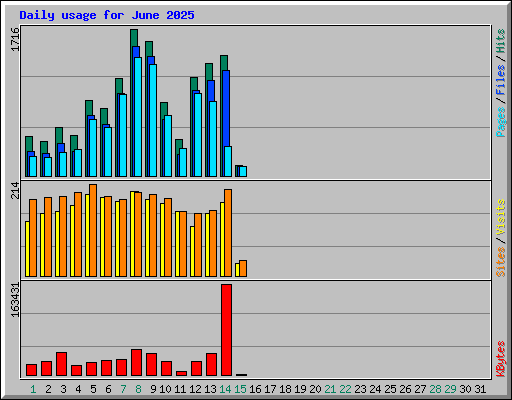Click the cyan Pages bar for day 15
Viewport: 512px width, 400px height.
[243, 171]
